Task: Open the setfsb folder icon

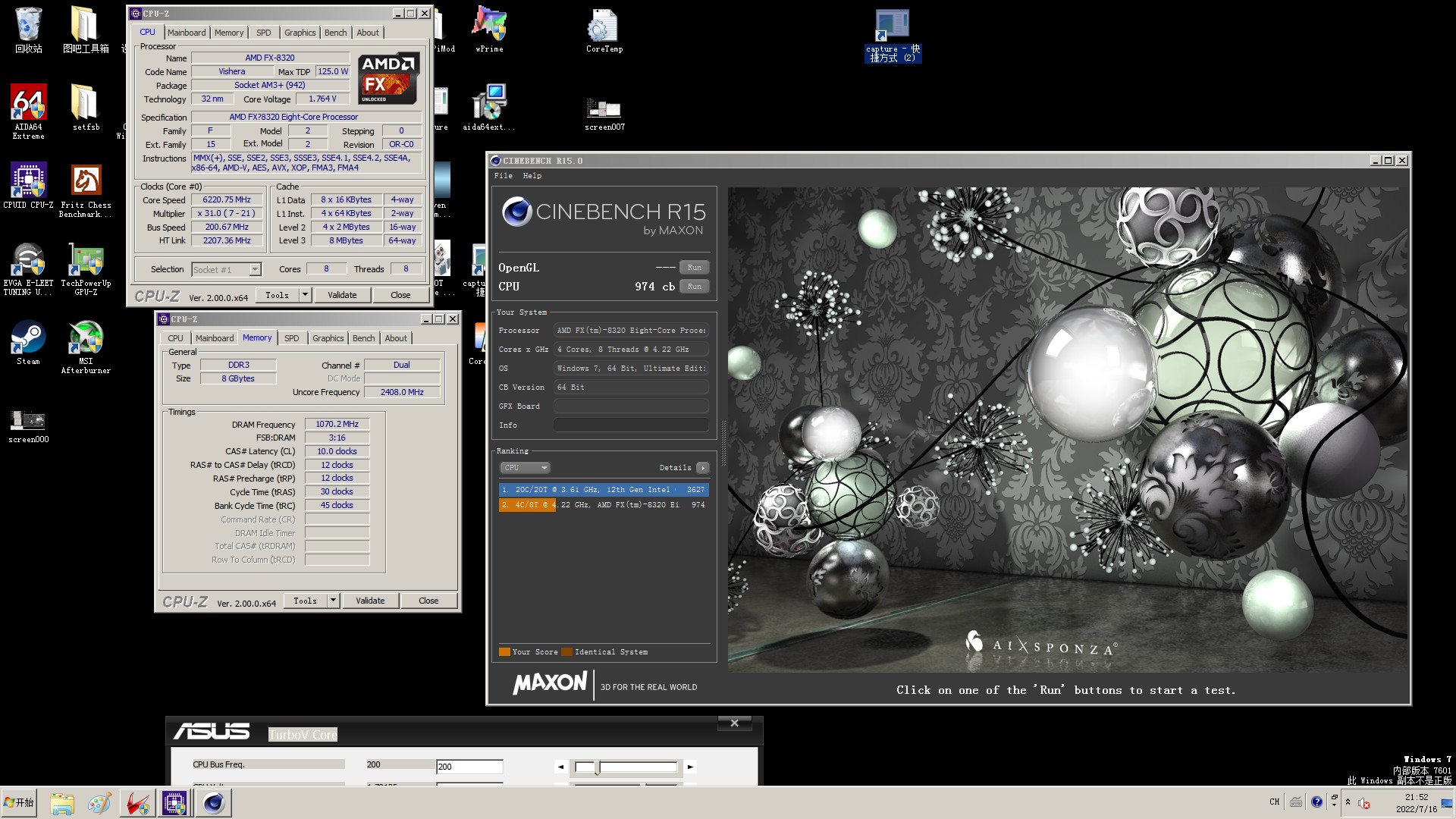Action: (86, 108)
